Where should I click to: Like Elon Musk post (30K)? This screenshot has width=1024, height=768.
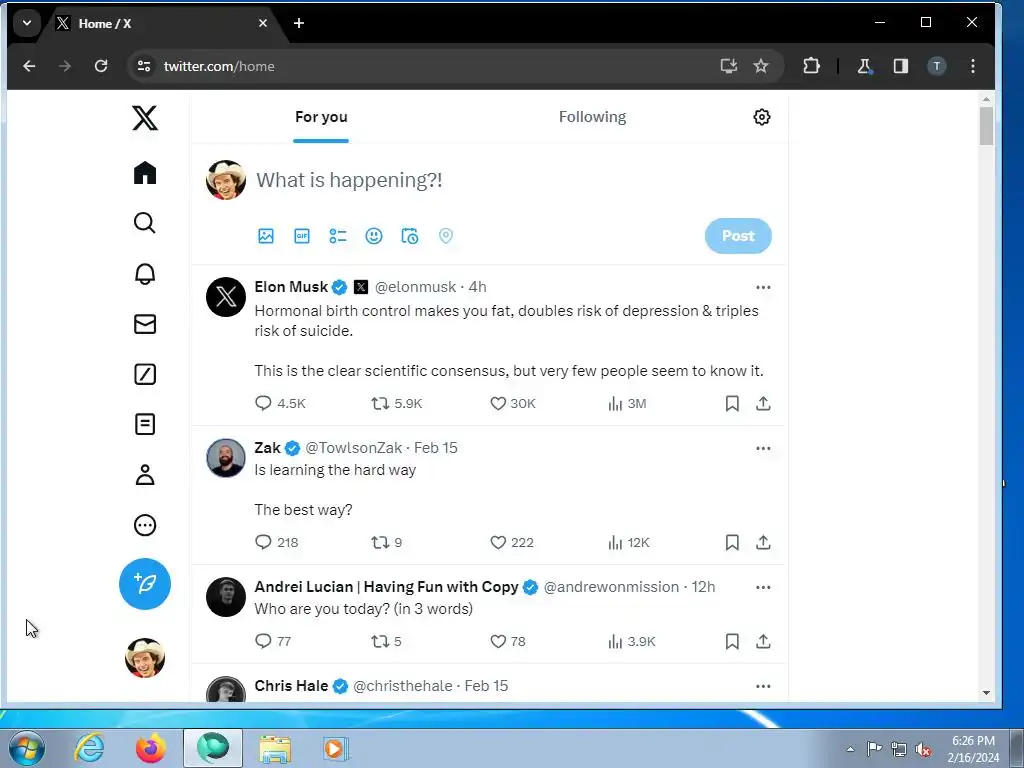(x=513, y=404)
